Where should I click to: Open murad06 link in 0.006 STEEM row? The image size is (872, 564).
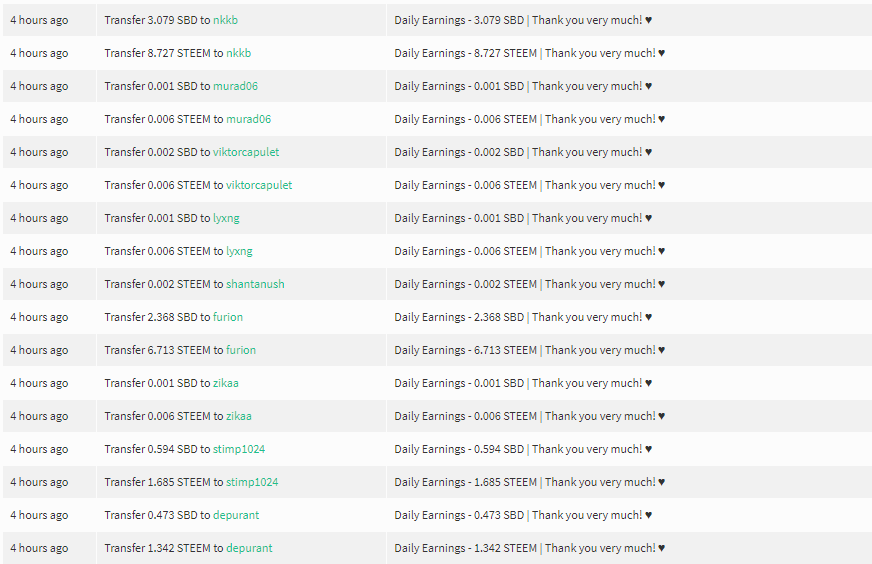coord(249,119)
